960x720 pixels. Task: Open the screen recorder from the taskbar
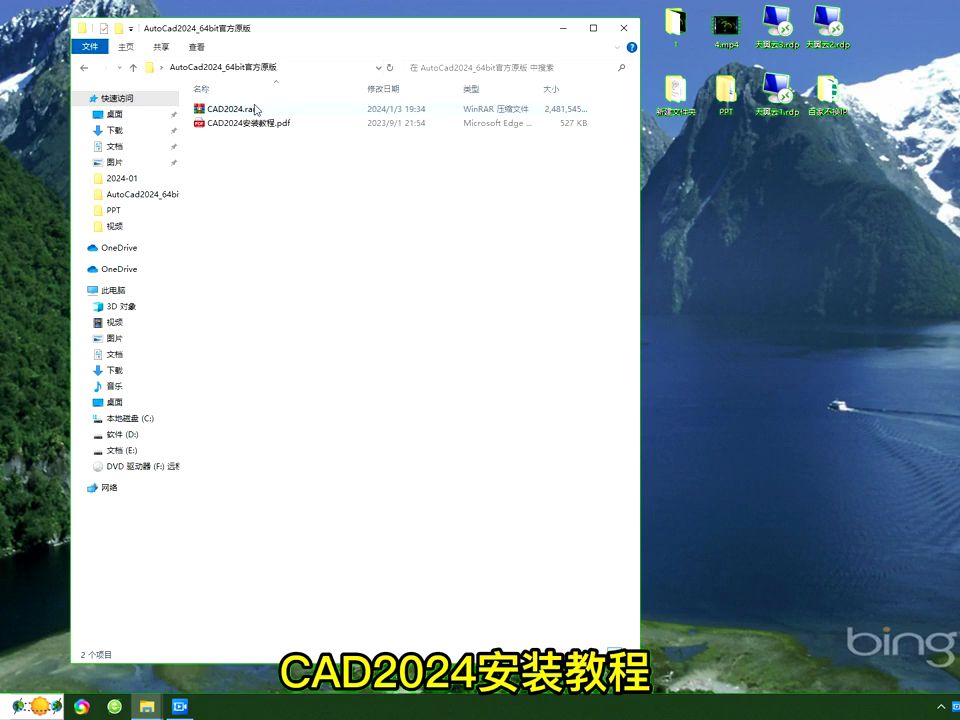coord(180,706)
